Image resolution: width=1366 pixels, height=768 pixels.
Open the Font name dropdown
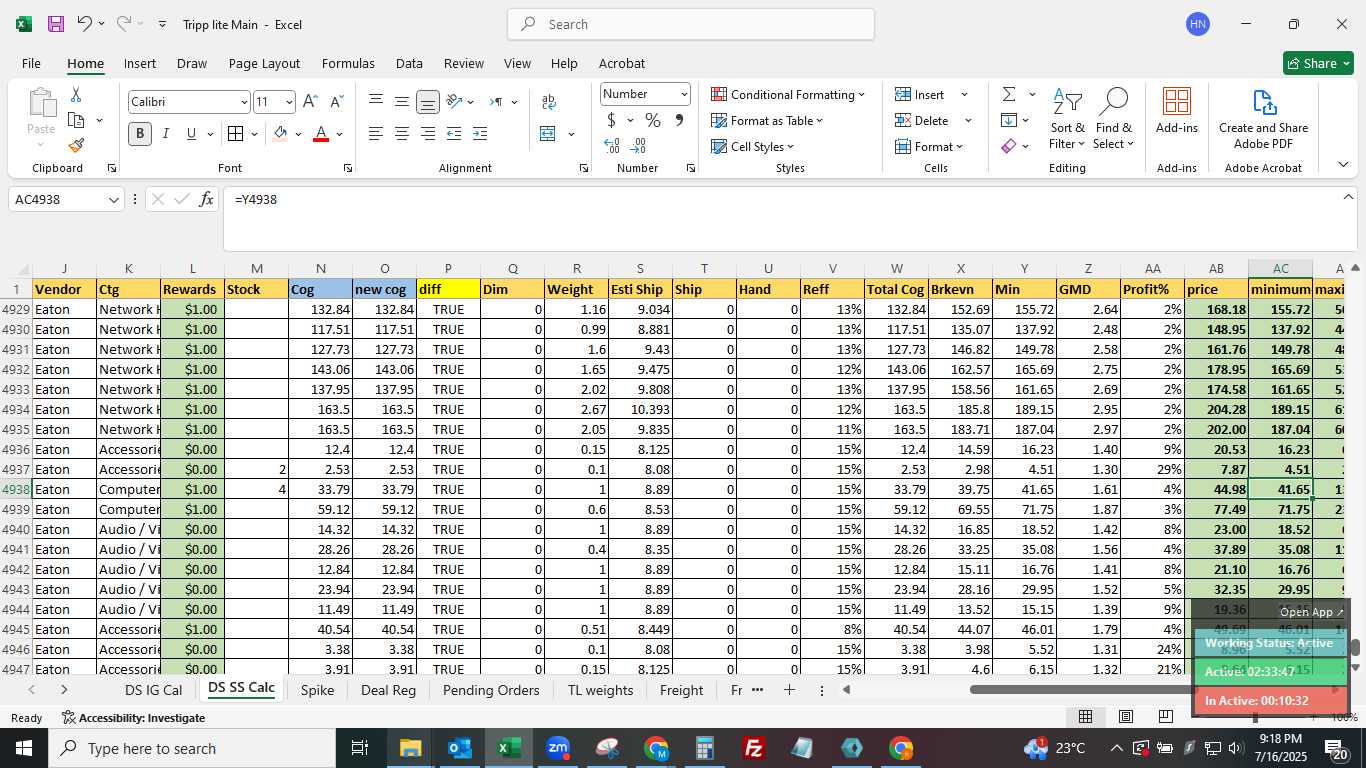point(244,102)
